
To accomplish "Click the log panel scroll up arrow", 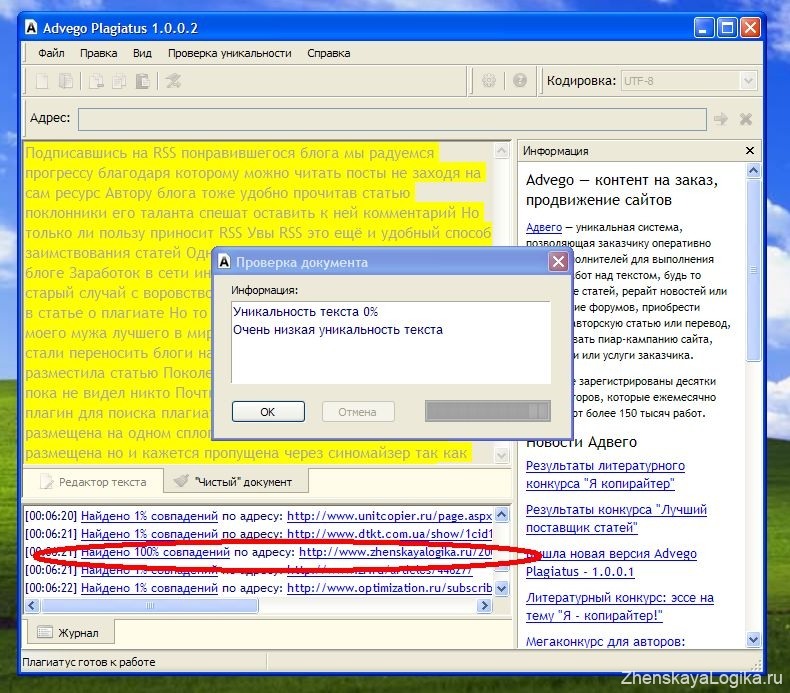I will pyautogui.click(x=502, y=514).
